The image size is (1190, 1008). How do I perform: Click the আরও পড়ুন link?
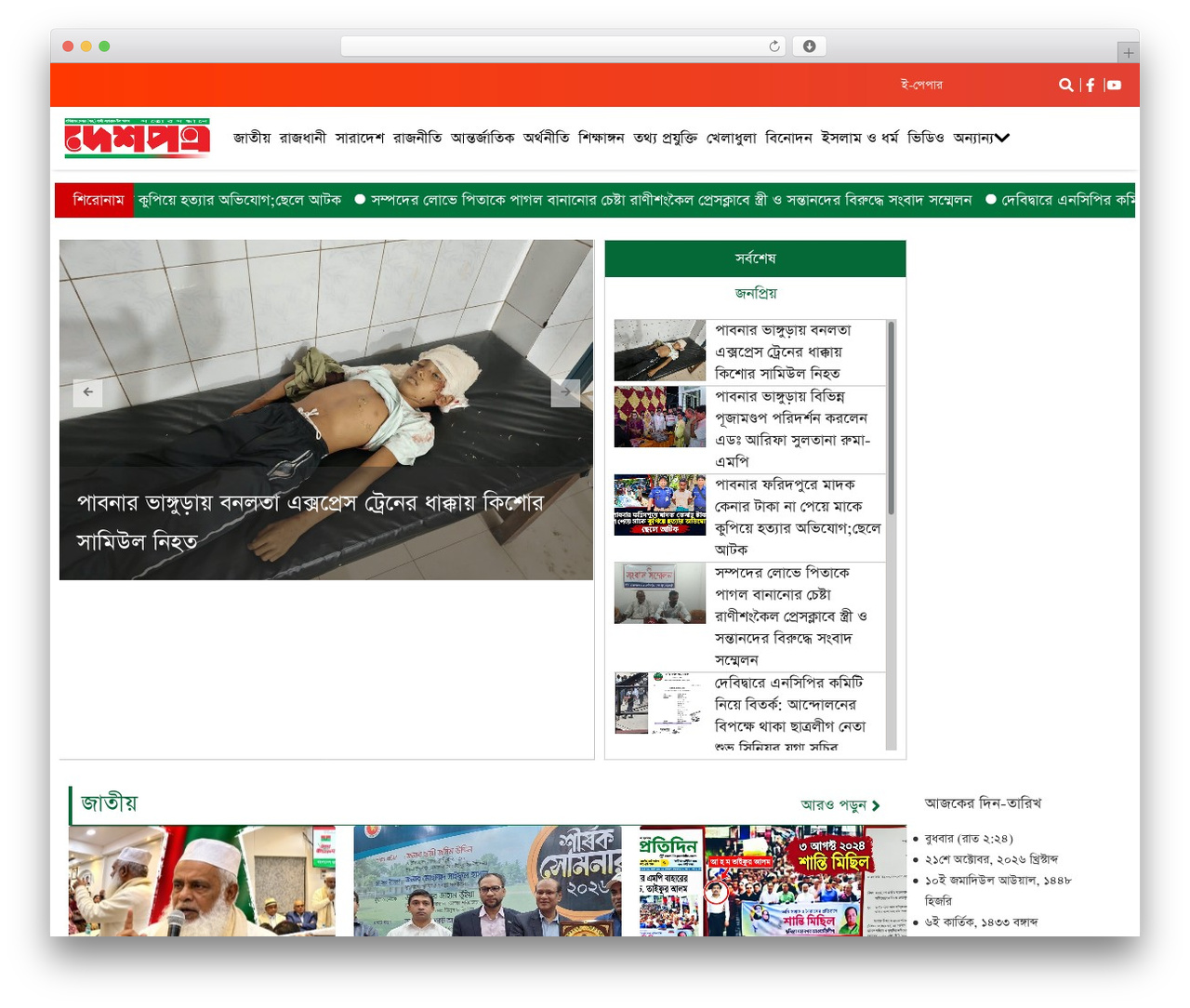coord(840,805)
